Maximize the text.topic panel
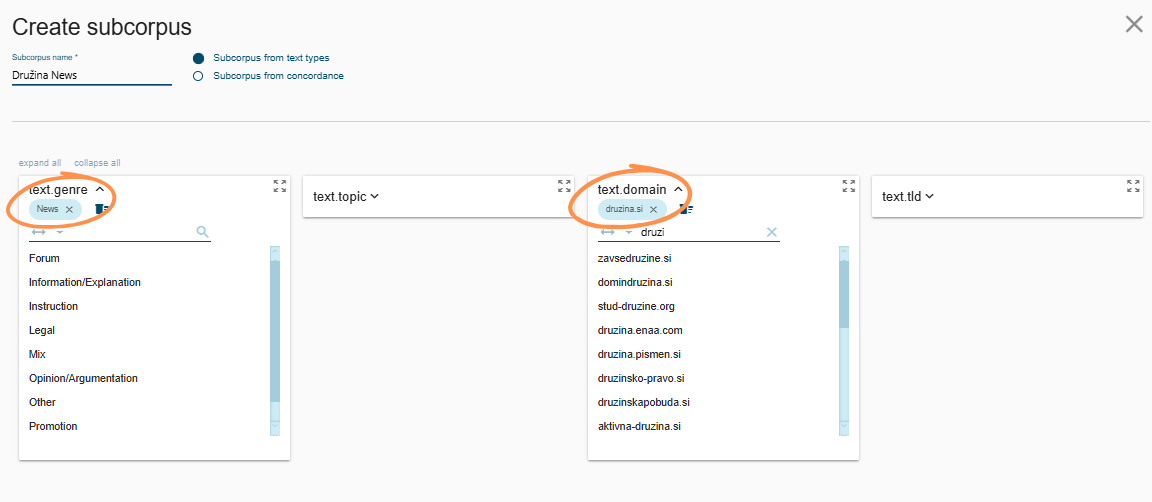This screenshot has width=1152, height=502. 564,186
